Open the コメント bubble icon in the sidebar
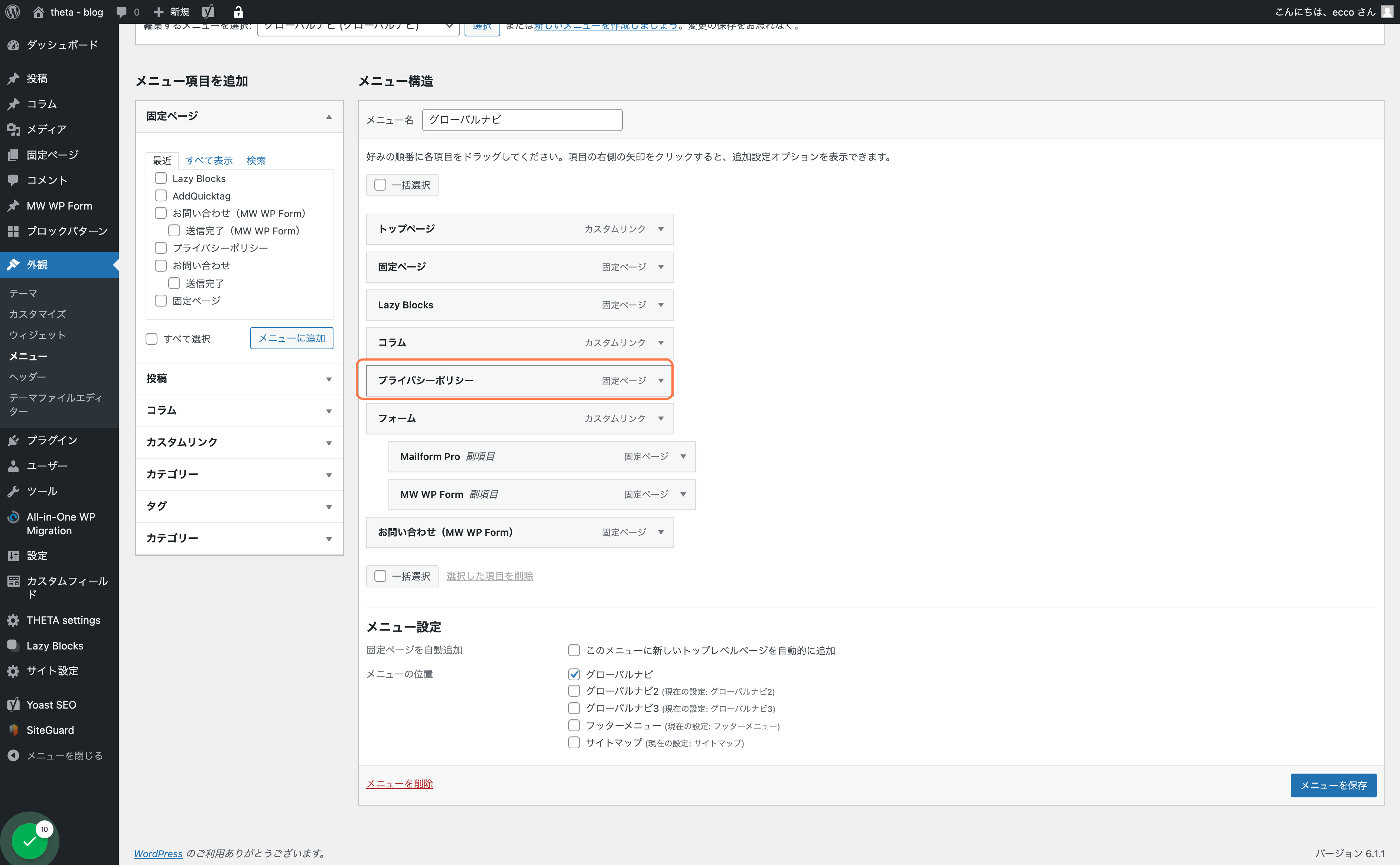 point(13,180)
